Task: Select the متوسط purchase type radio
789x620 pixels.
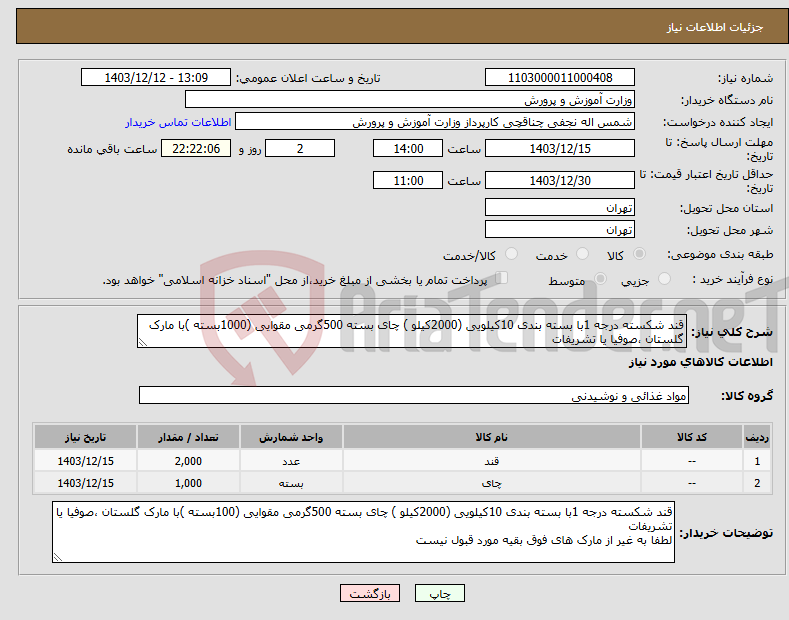Action: [x=600, y=278]
